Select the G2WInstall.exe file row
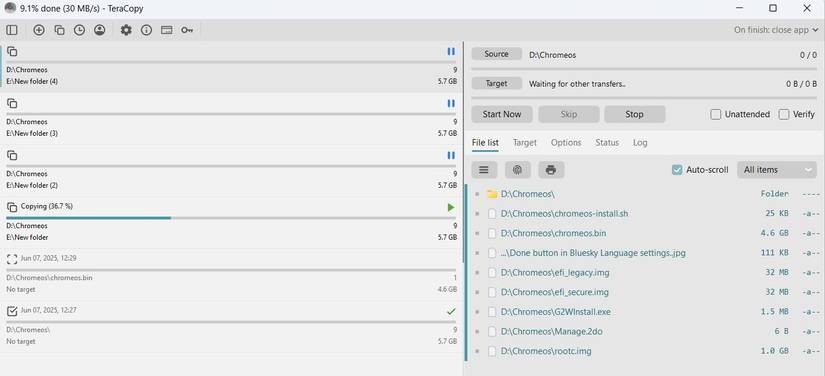825x376 pixels. [646, 312]
